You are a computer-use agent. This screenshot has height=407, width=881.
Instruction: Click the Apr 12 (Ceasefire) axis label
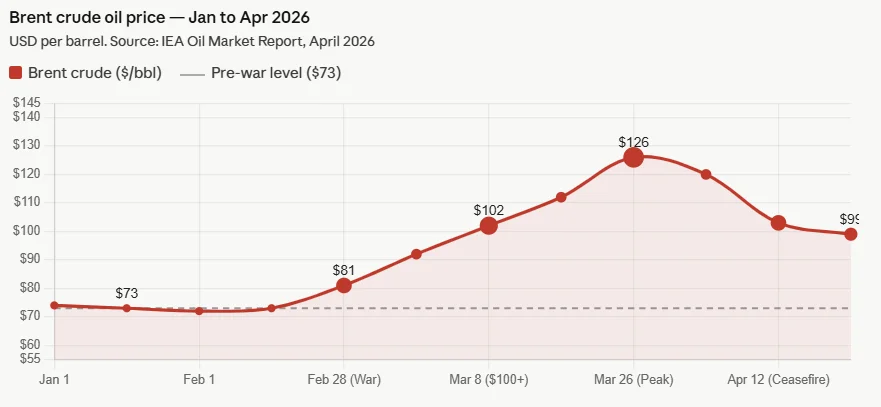[x=778, y=380]
